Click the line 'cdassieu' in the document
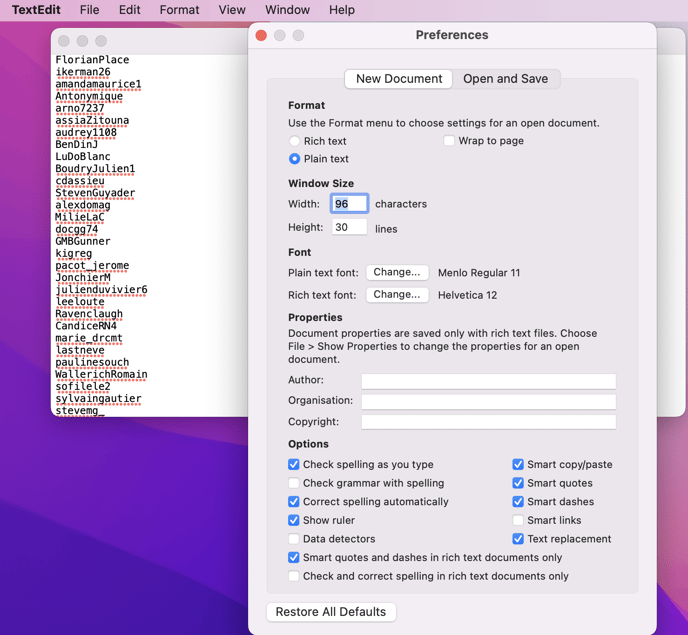The width and height of the screenshot is (688, 635). tap(80, 181)
